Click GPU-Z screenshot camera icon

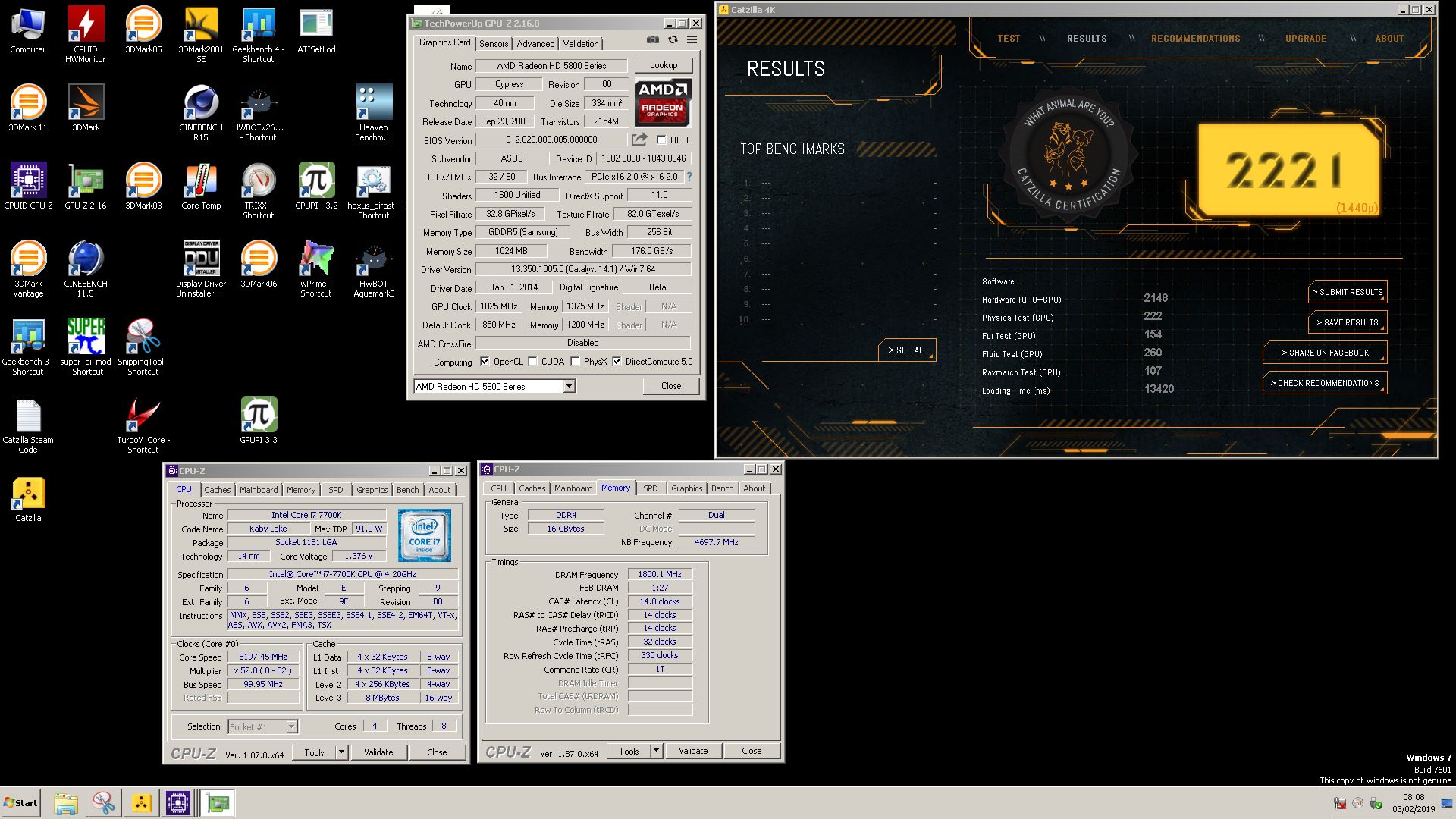(653, 40)
